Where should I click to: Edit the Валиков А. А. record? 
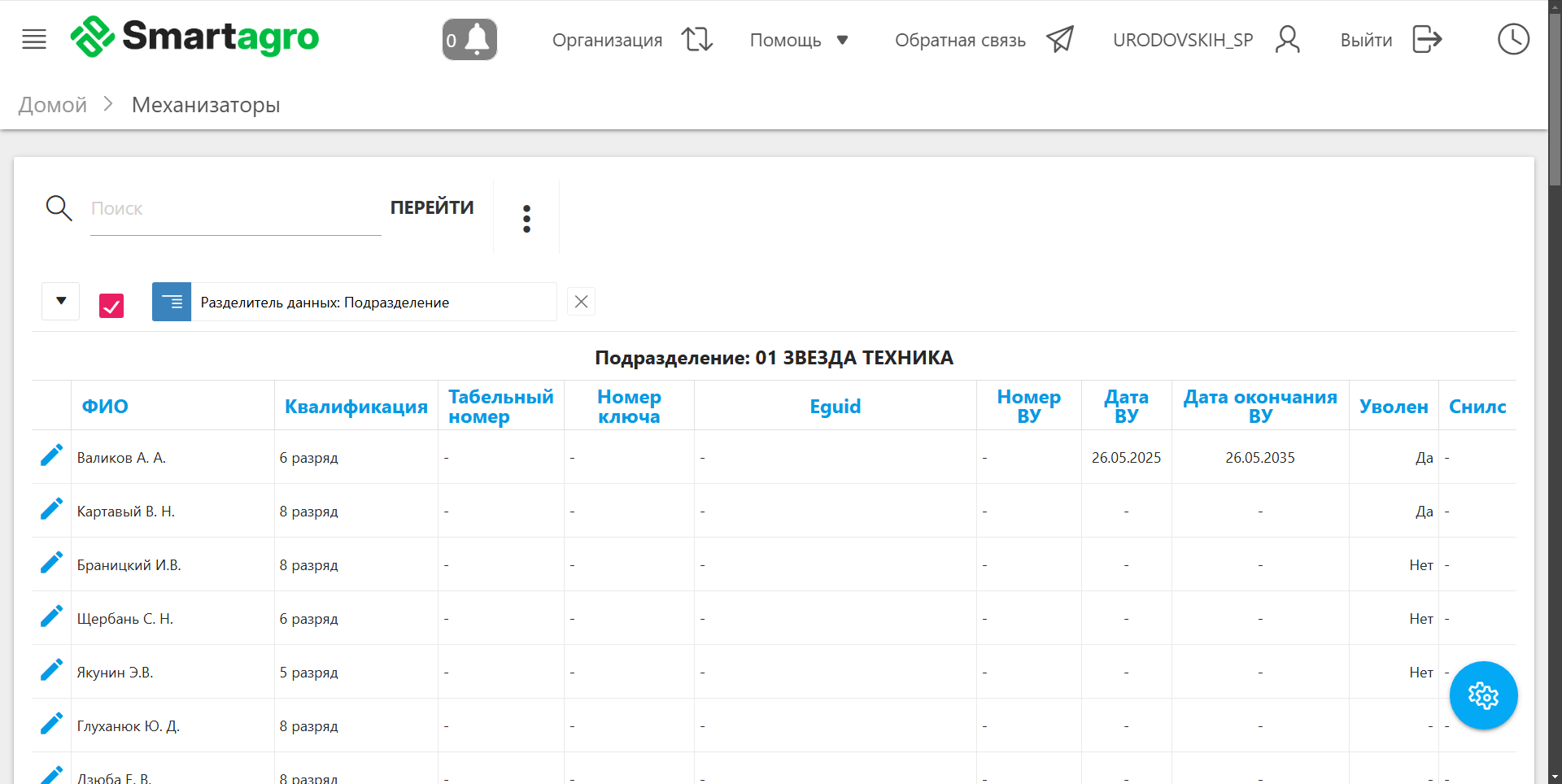click(x=51, y=456)
